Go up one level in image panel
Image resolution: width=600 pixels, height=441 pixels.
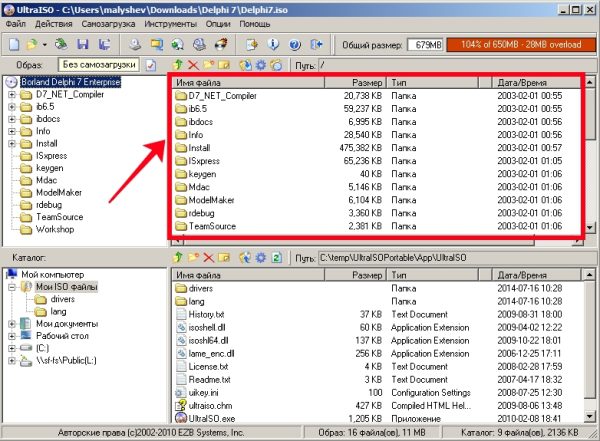tap(178, 65)
